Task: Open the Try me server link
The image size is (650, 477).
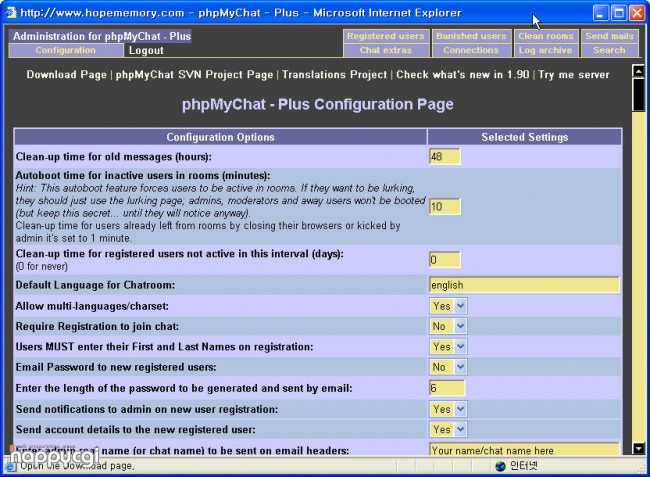Action: click(x=574, y=75)
